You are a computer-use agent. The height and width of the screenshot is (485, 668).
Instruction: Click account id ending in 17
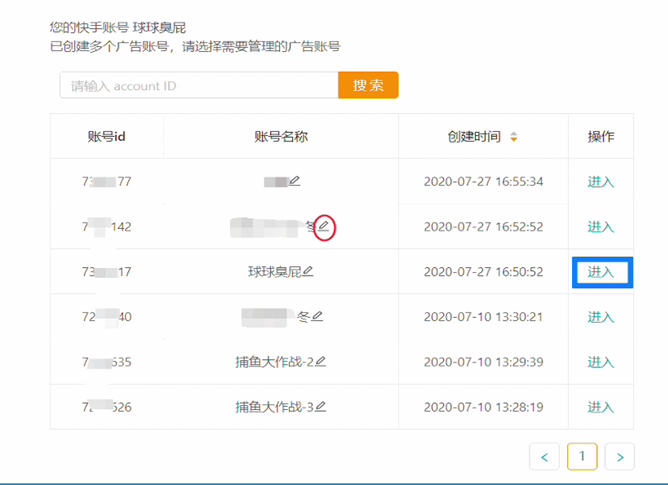[x=107, y=272]
